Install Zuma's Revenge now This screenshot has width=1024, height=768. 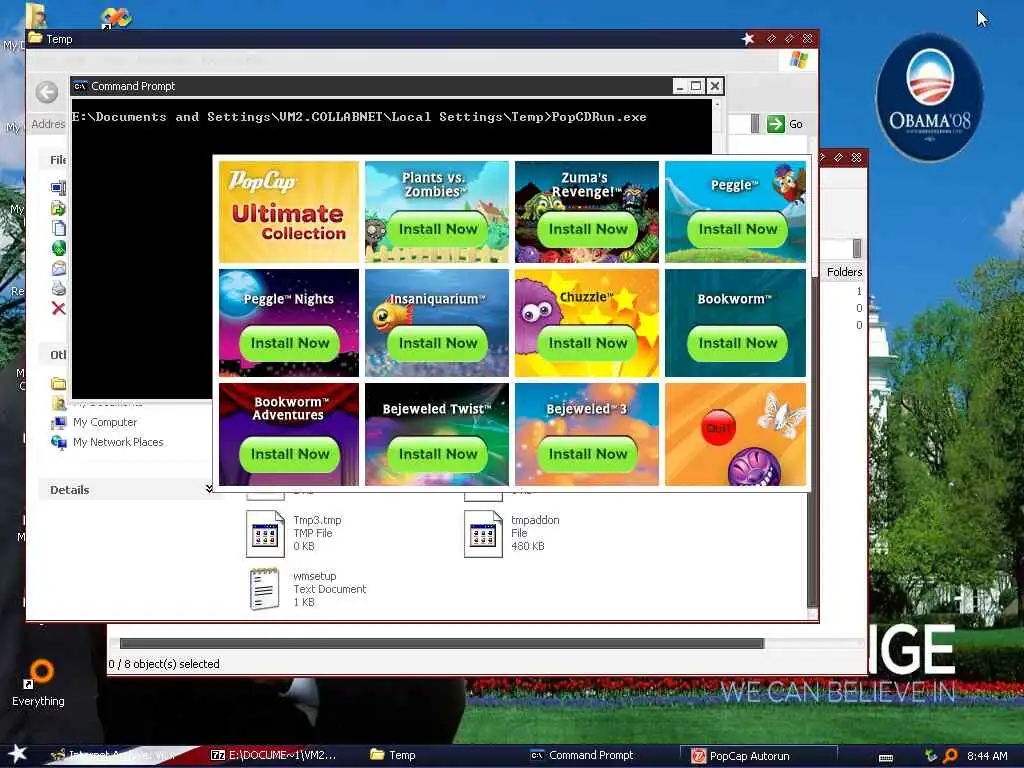(x=587, y=229)
